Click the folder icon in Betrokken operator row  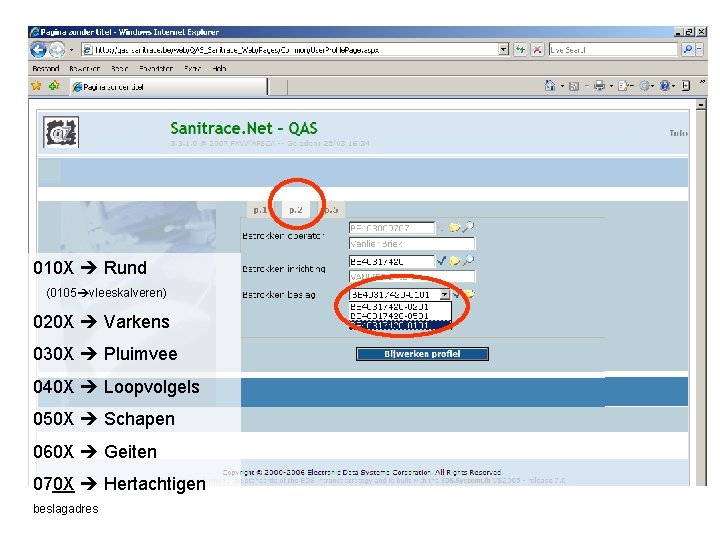(x=455, y=227)
